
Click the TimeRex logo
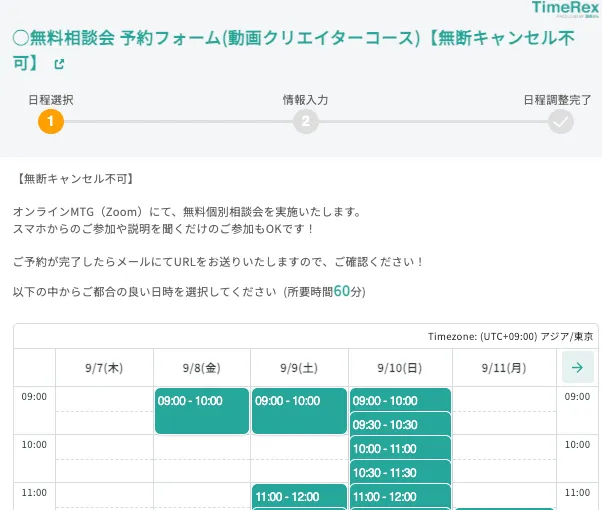click(565, 10)
